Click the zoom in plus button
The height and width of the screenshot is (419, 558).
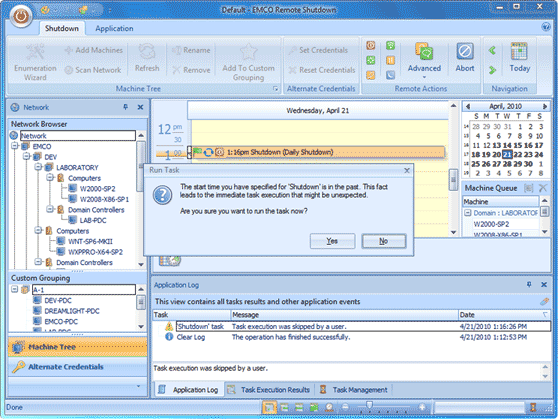(x=422, y=407)
